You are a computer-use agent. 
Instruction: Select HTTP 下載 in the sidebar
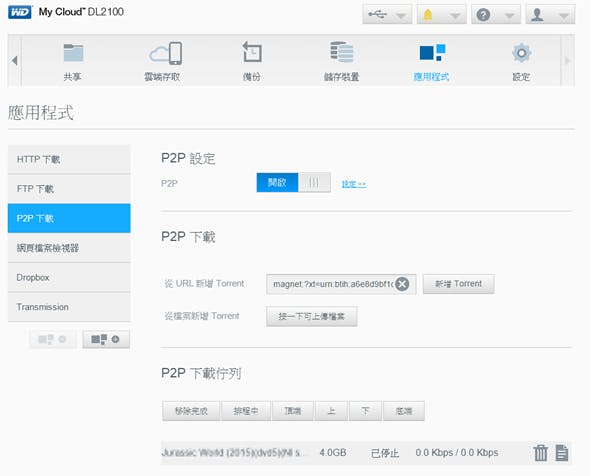(x=69, y=159)
